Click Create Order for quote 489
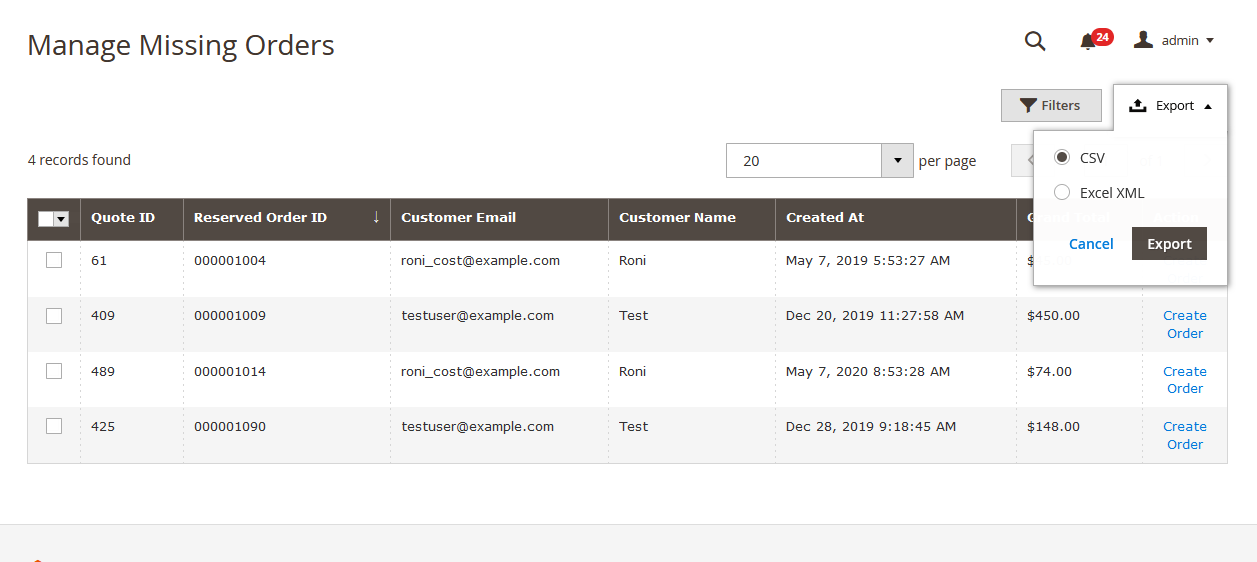The width and height of the screenshot is (1257, 562). (x=1184, y=380)
